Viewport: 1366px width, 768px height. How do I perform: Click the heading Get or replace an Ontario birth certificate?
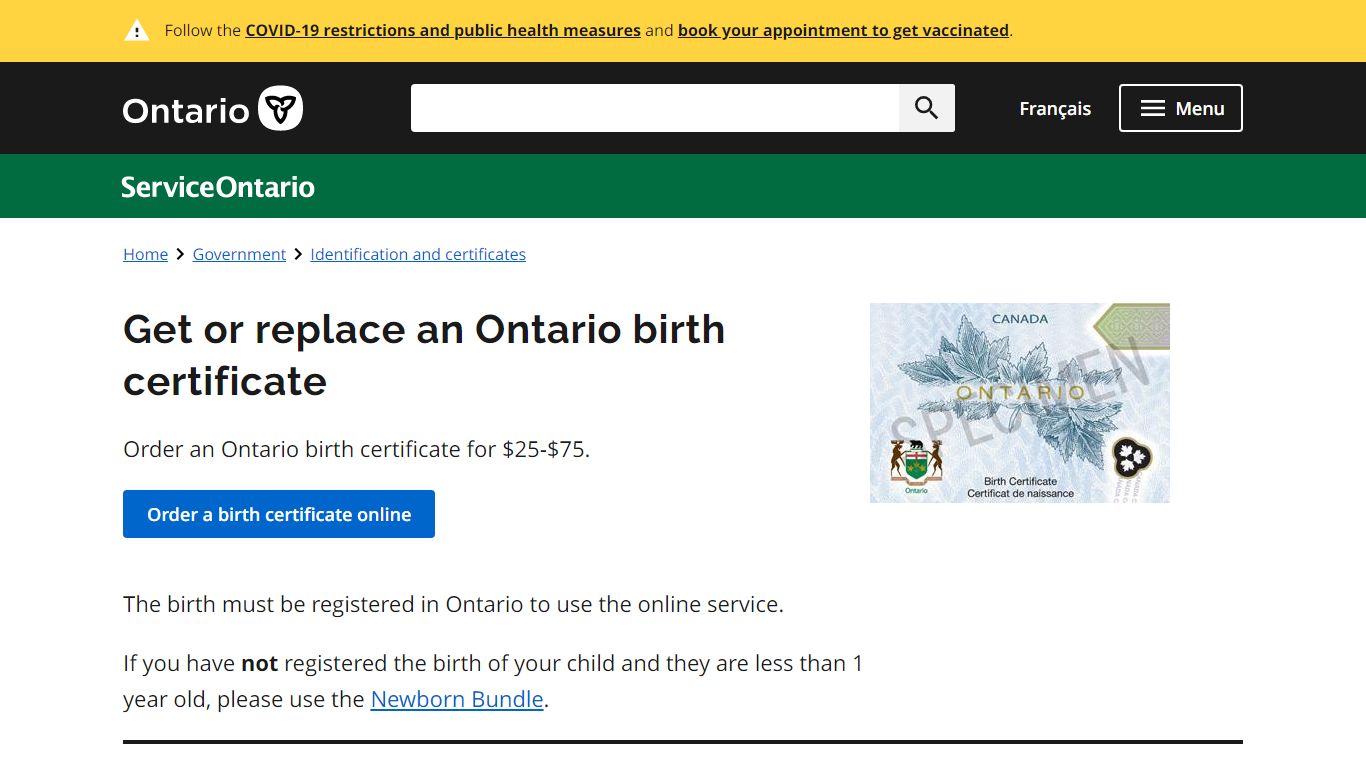424,355
